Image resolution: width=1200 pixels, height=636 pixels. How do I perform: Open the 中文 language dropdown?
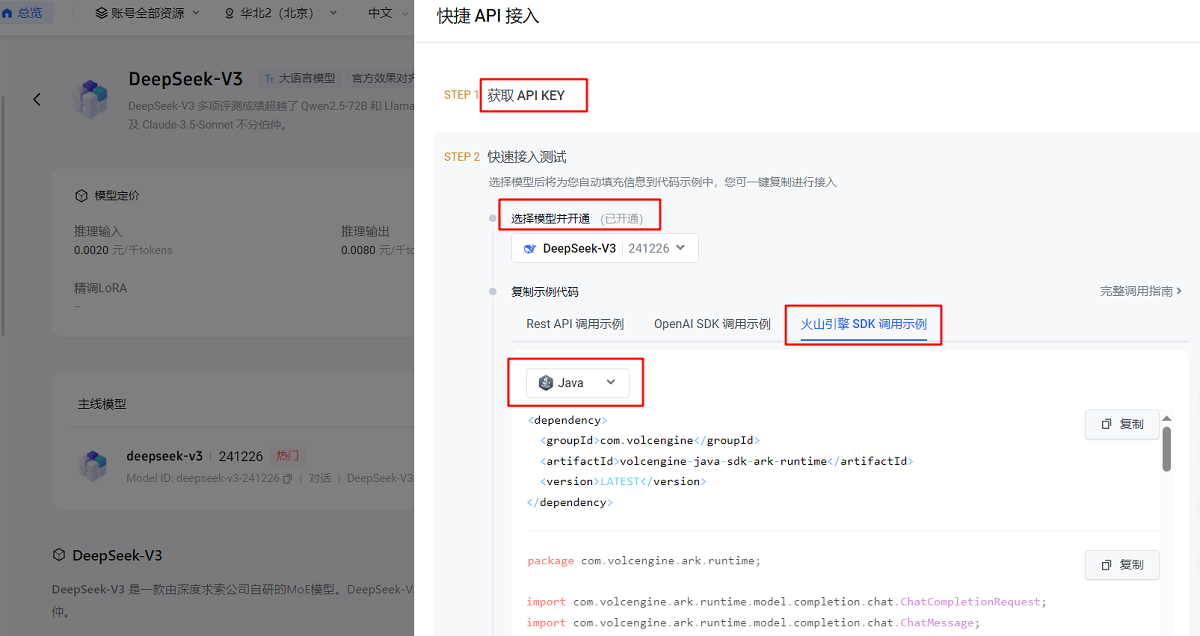pos(388,13)
